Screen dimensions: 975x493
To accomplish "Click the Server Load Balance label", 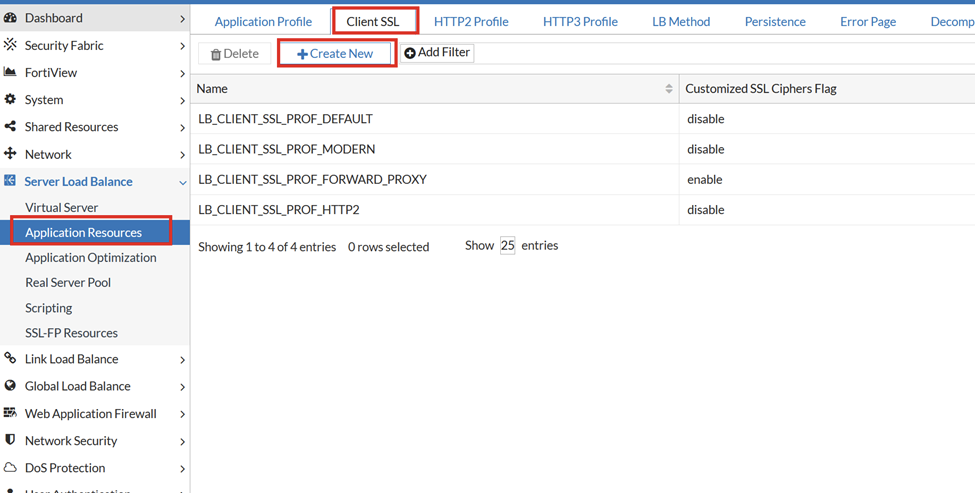I will click(78, 182).
